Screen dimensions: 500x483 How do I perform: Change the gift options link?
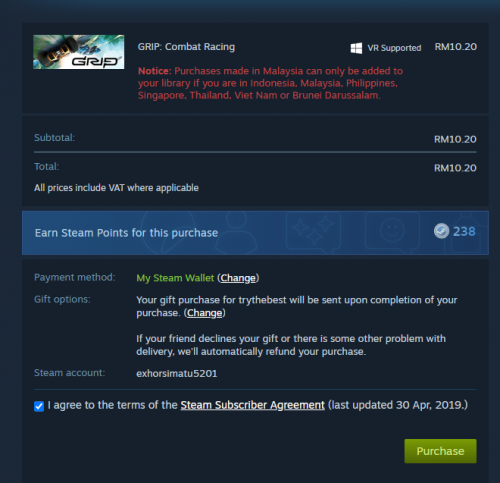(204, 313)
